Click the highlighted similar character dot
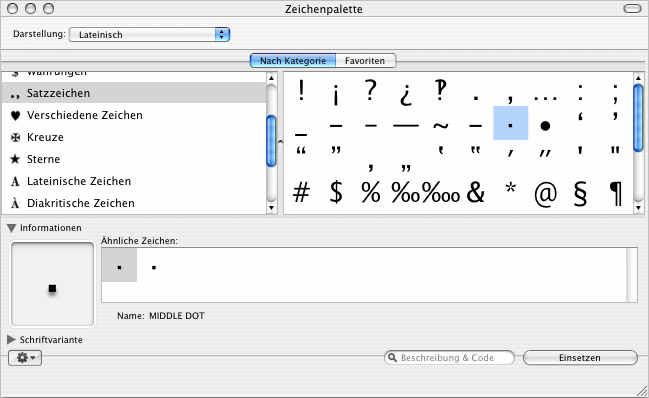 (119, 265)
